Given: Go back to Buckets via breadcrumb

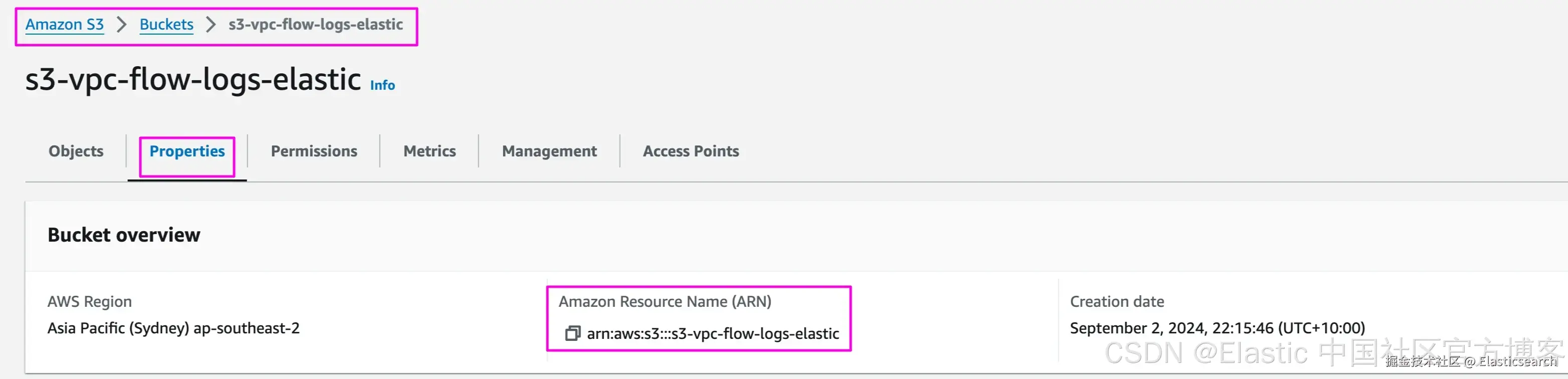Looking at the screenshot, I should (x=166, y=25).
